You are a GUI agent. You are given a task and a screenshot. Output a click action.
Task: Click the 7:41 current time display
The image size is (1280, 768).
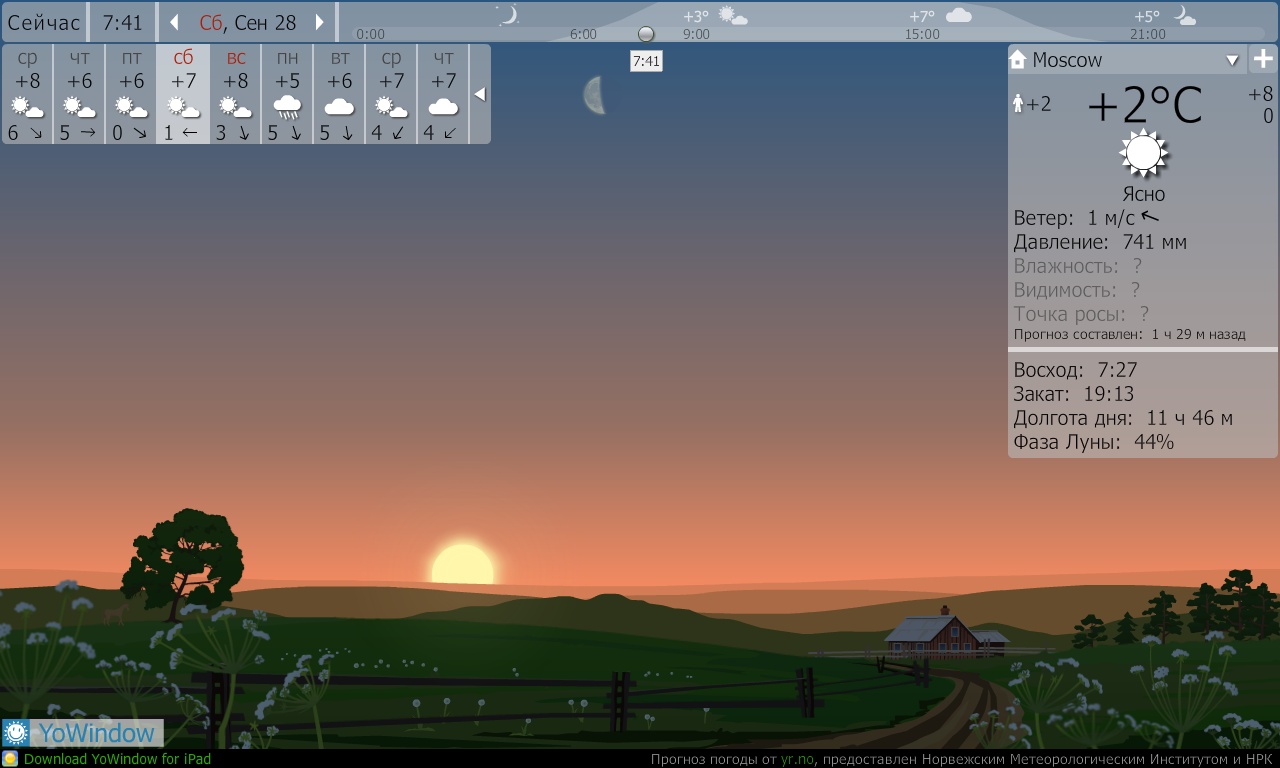(x=122, y=22)
